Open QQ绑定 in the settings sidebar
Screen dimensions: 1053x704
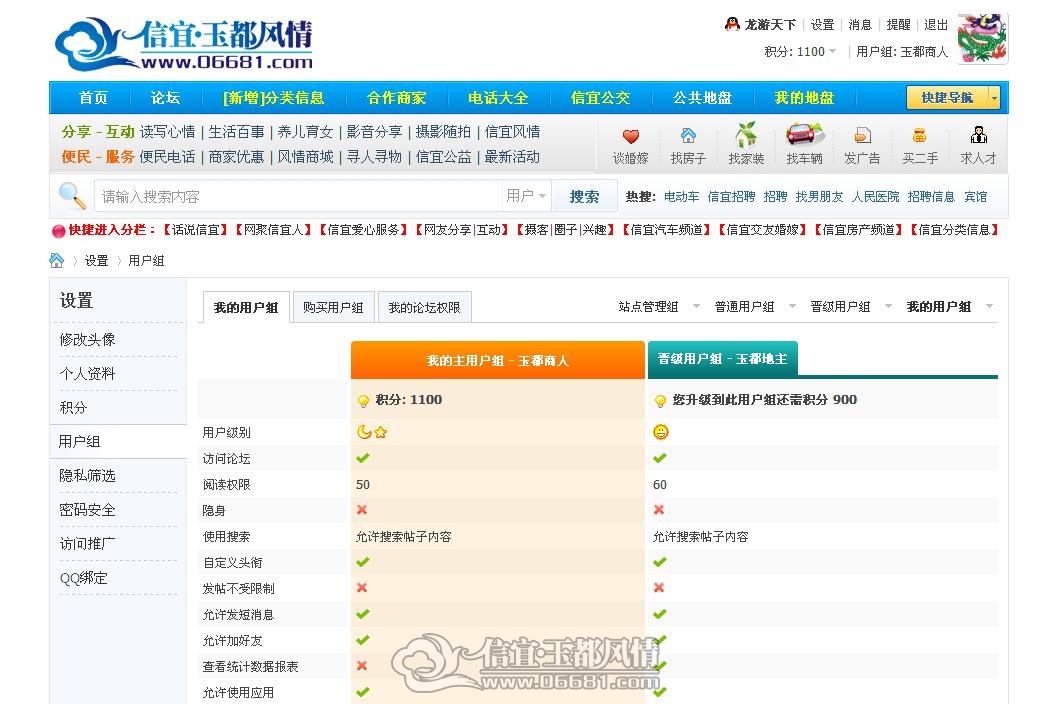(84, 578)
